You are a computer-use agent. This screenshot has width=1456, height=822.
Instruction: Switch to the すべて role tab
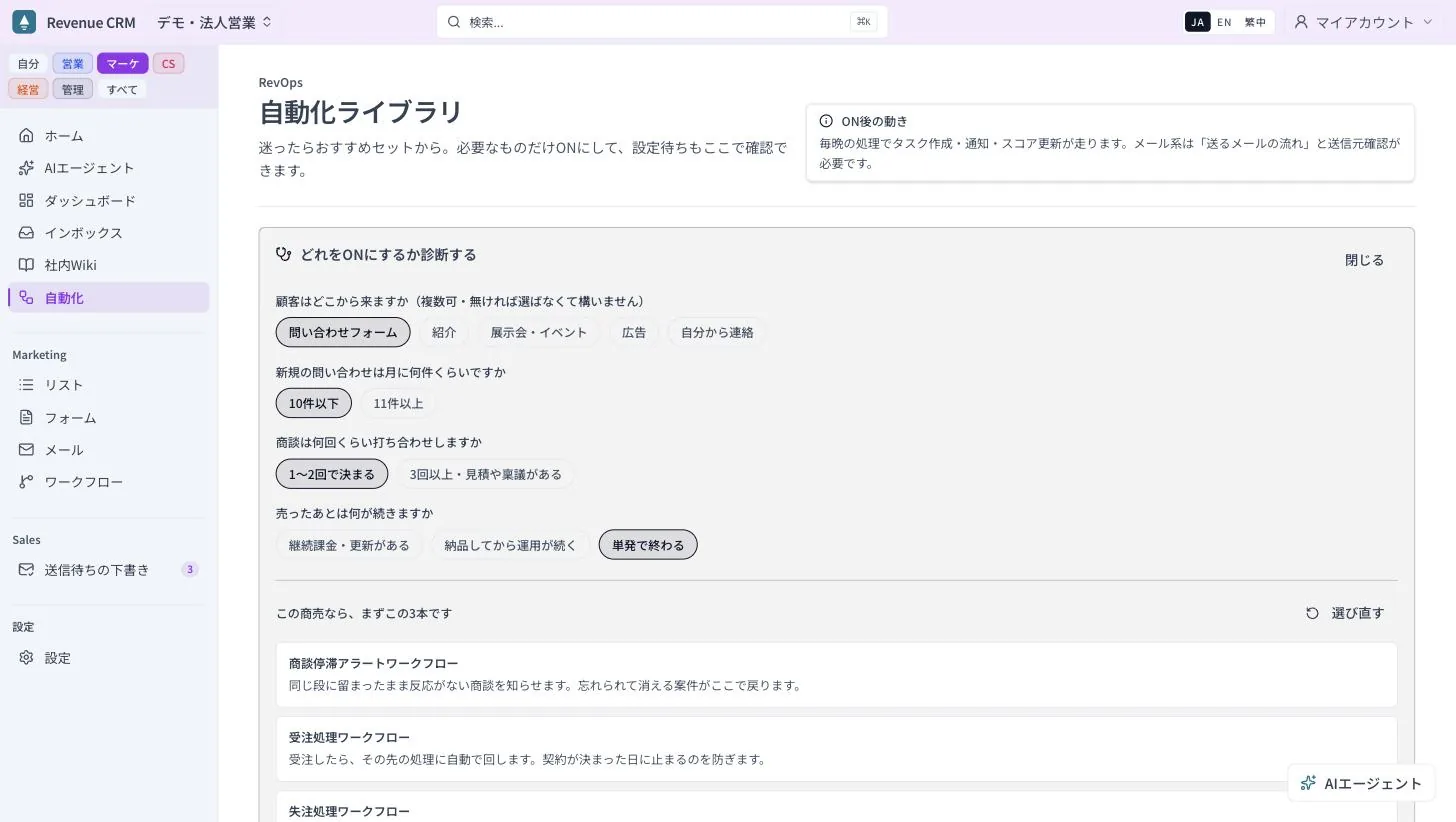click(123, 89)
